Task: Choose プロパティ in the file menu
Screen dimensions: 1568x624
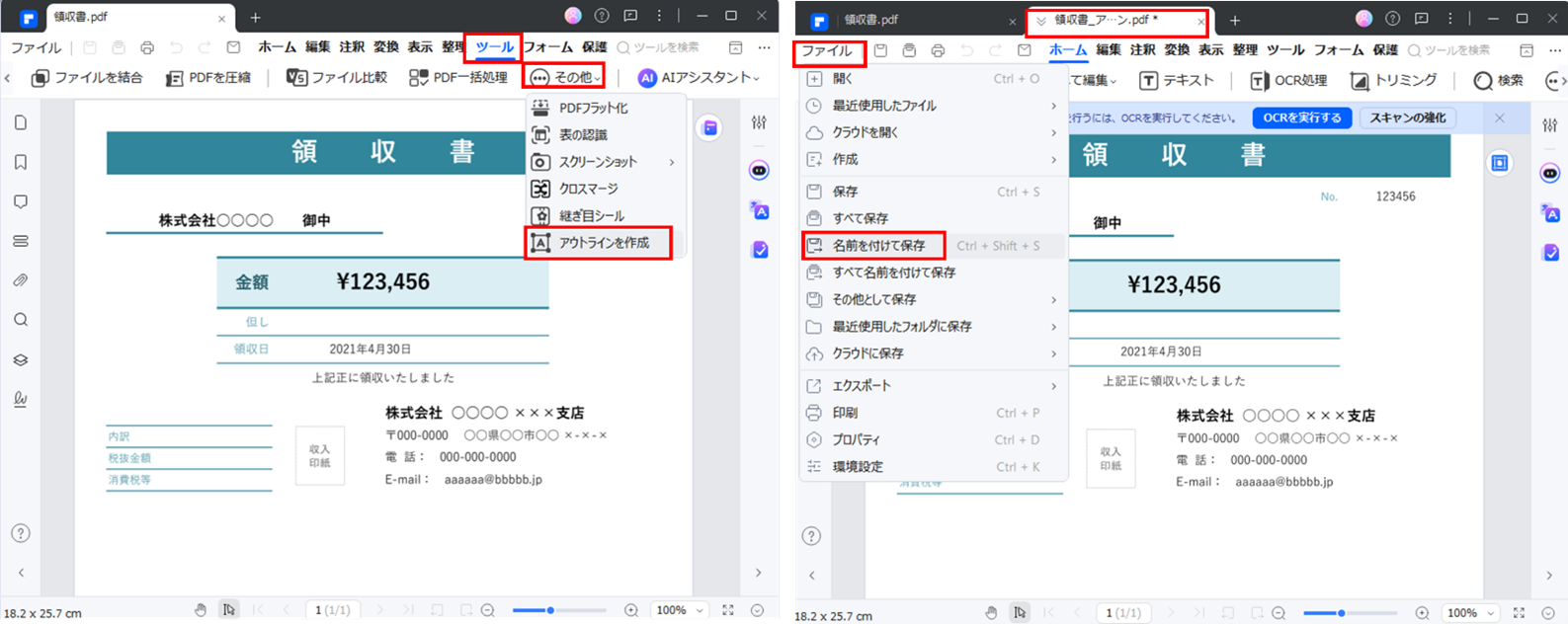Action: [934, 439]
